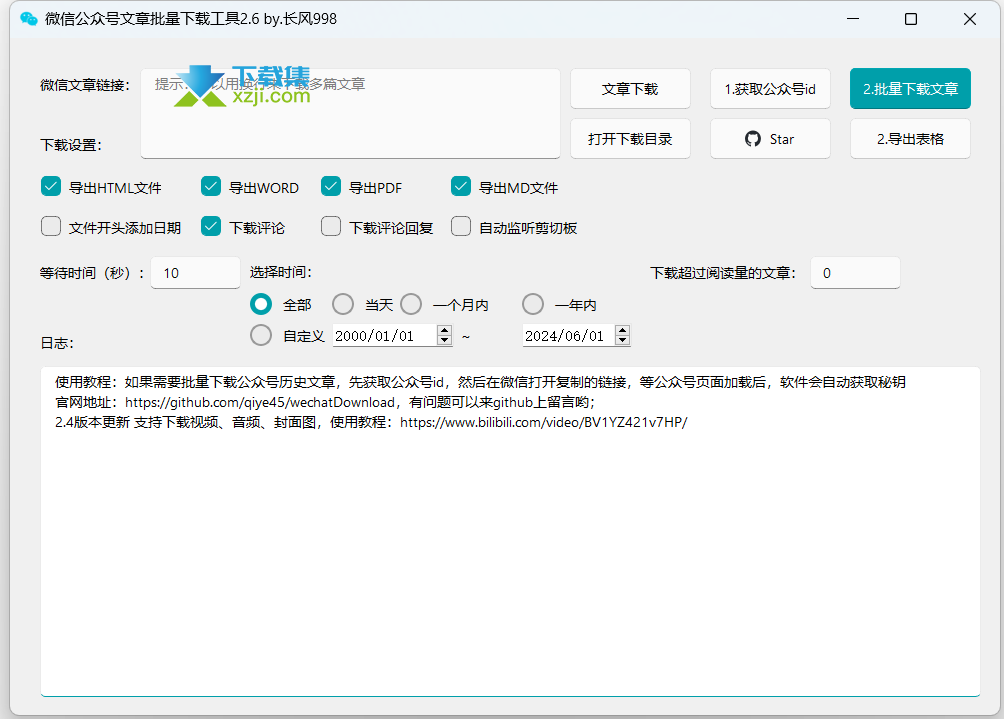Image resolution: width=1004 pixels, height=719 pixels.
Task: Open the download folder via 打开下载目录
Action: [x=630, y=139]
